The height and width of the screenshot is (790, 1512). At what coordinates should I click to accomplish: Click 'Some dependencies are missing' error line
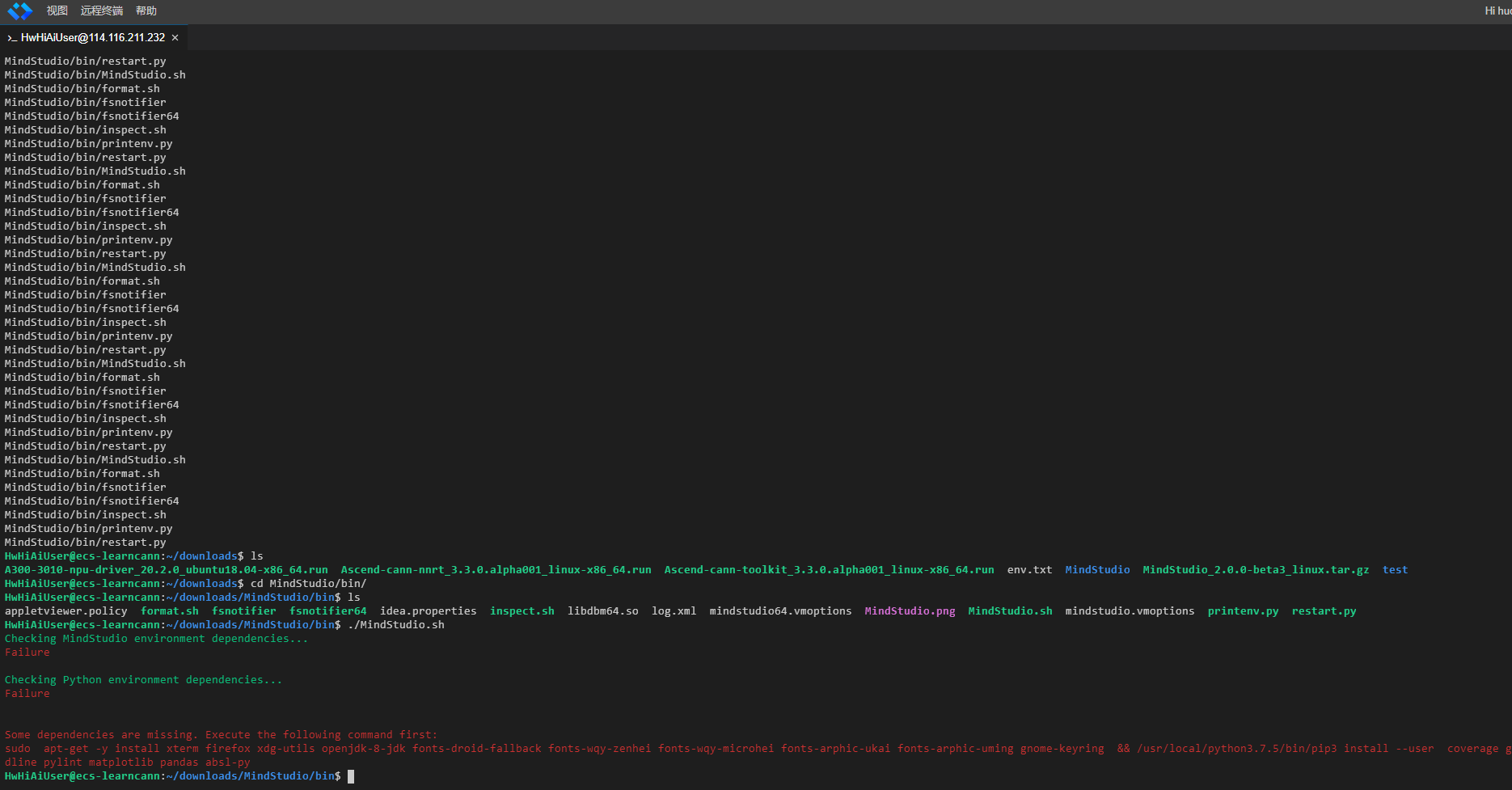(x=221, y=735)
